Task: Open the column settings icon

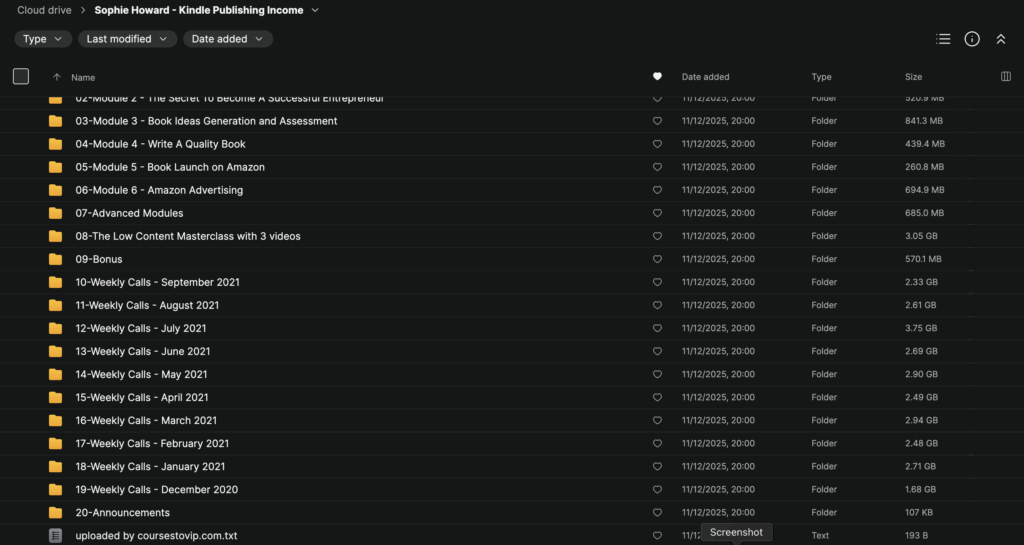Action: [1006, 77]
